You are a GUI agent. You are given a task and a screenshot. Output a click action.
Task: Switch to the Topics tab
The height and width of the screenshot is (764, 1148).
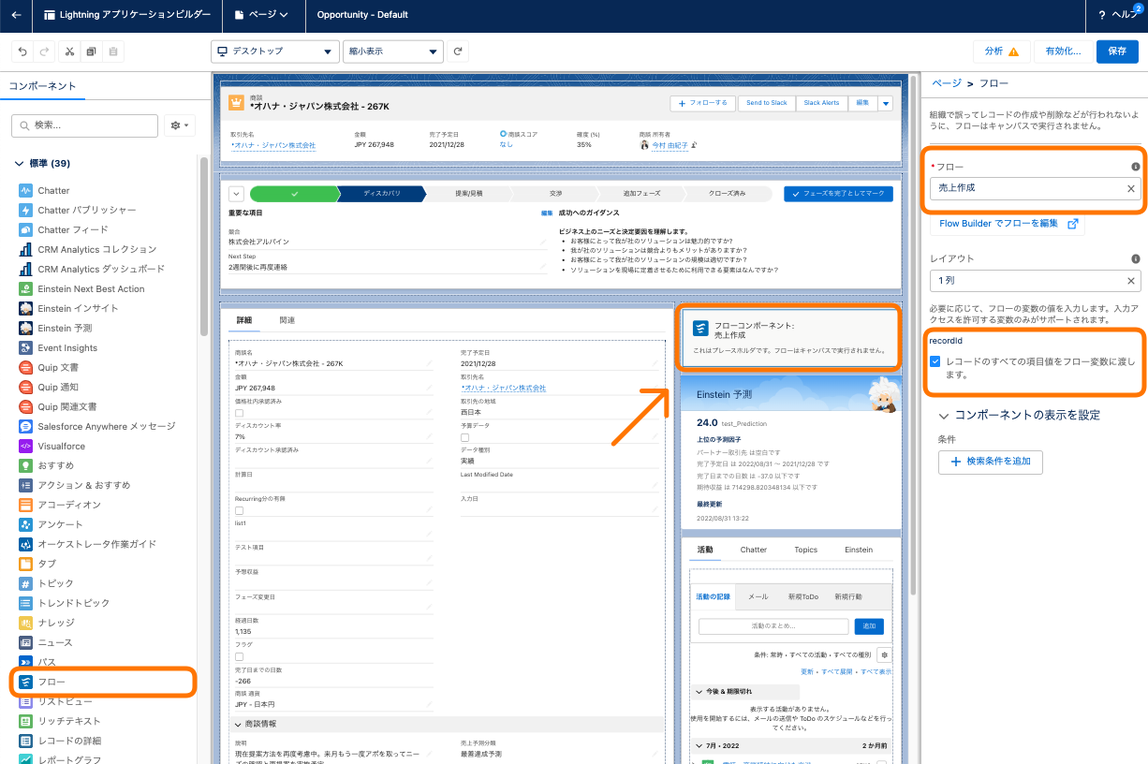(x=805, y=550)
